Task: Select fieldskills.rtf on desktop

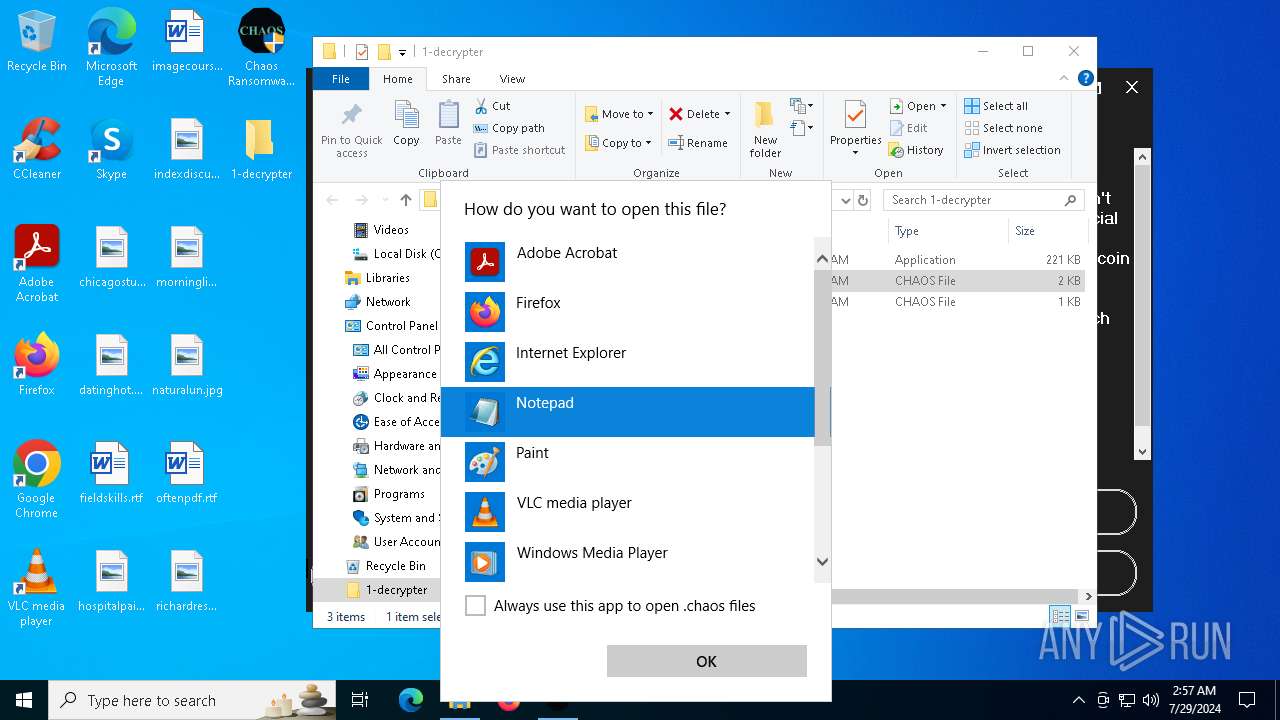Action: [111, 474]
